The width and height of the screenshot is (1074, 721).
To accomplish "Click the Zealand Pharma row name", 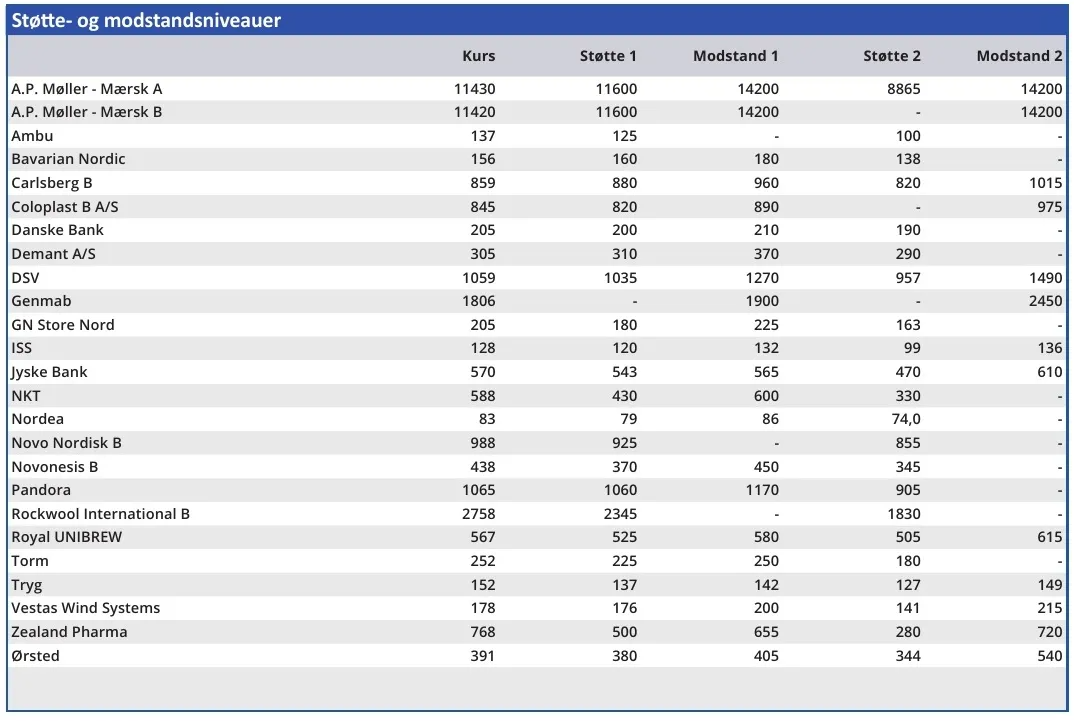I will tap(70, 632).
